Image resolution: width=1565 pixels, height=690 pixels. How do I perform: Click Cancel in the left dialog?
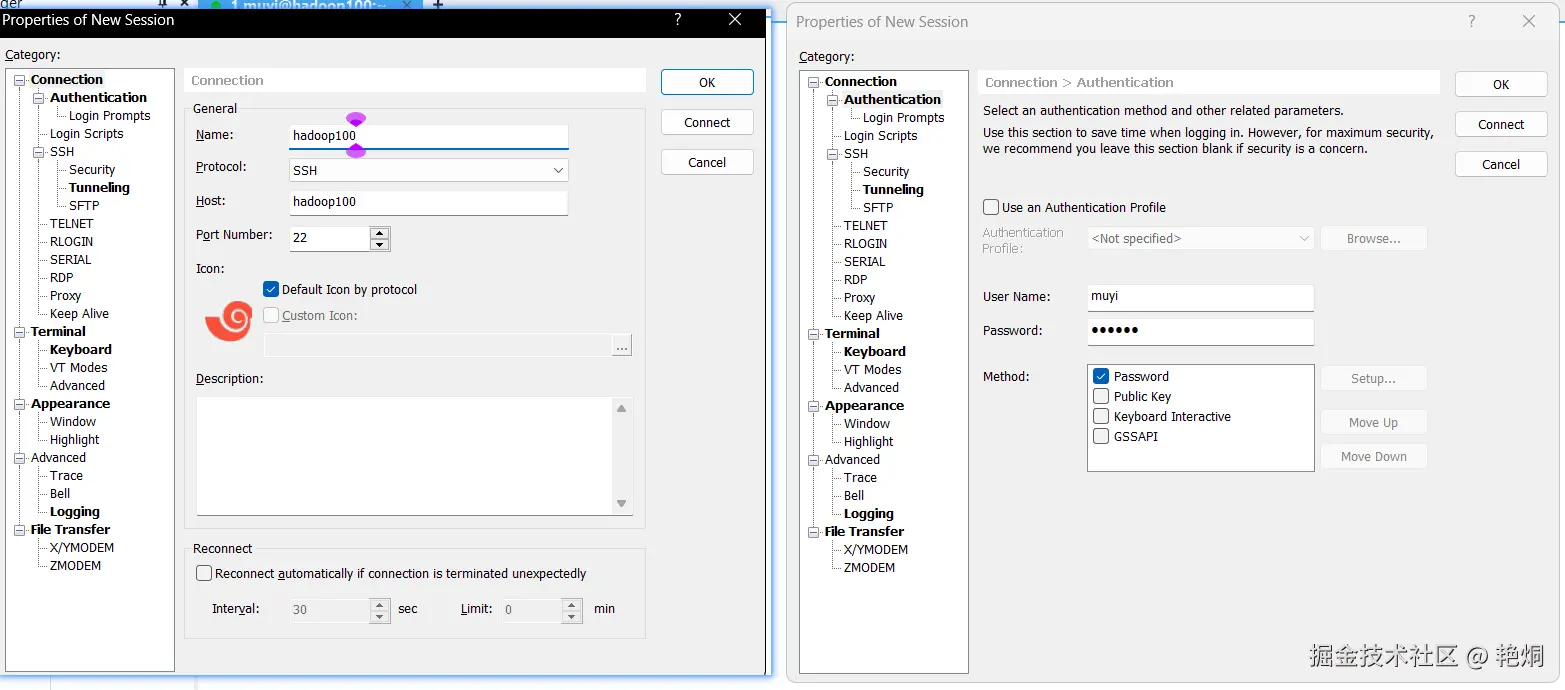(707, 163)
